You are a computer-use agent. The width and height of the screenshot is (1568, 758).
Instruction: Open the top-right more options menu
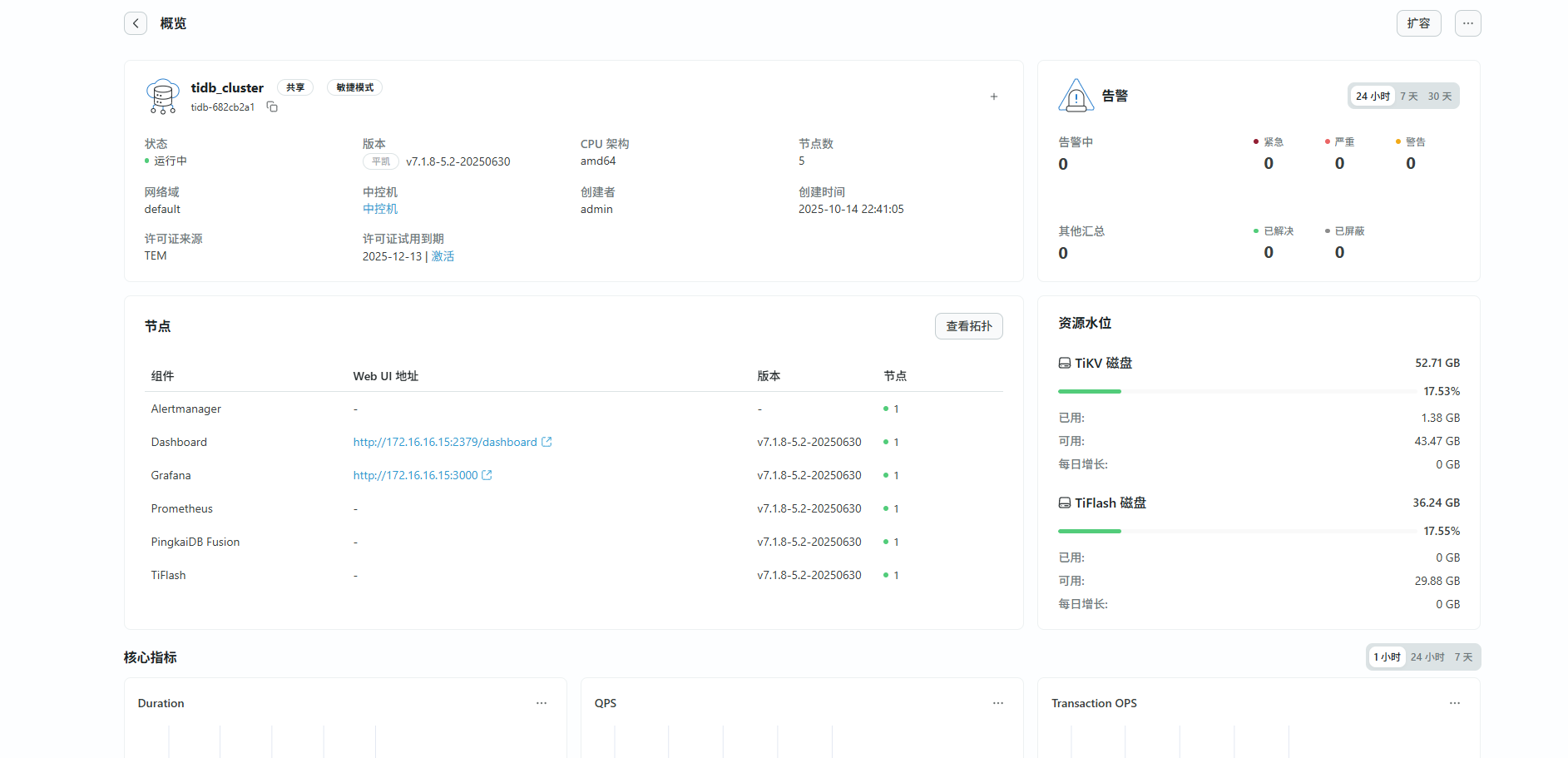(1467, 23)
